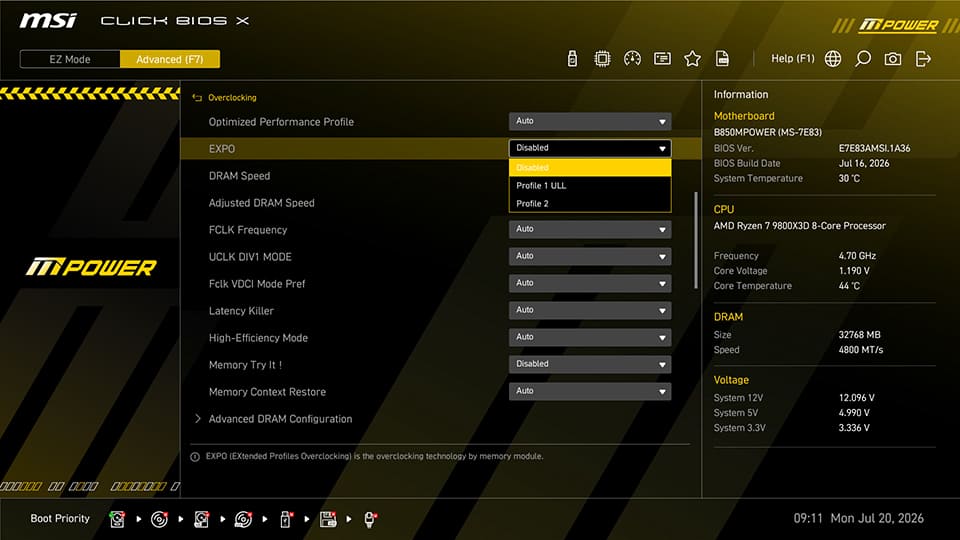Click the document file icon in toolbar

point(722,59)
